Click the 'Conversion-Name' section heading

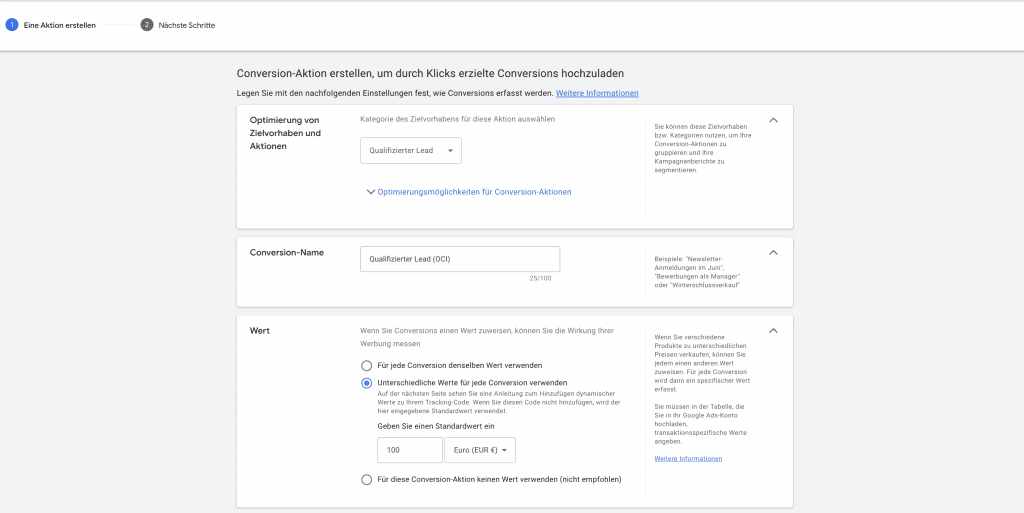tap(286, 253)
